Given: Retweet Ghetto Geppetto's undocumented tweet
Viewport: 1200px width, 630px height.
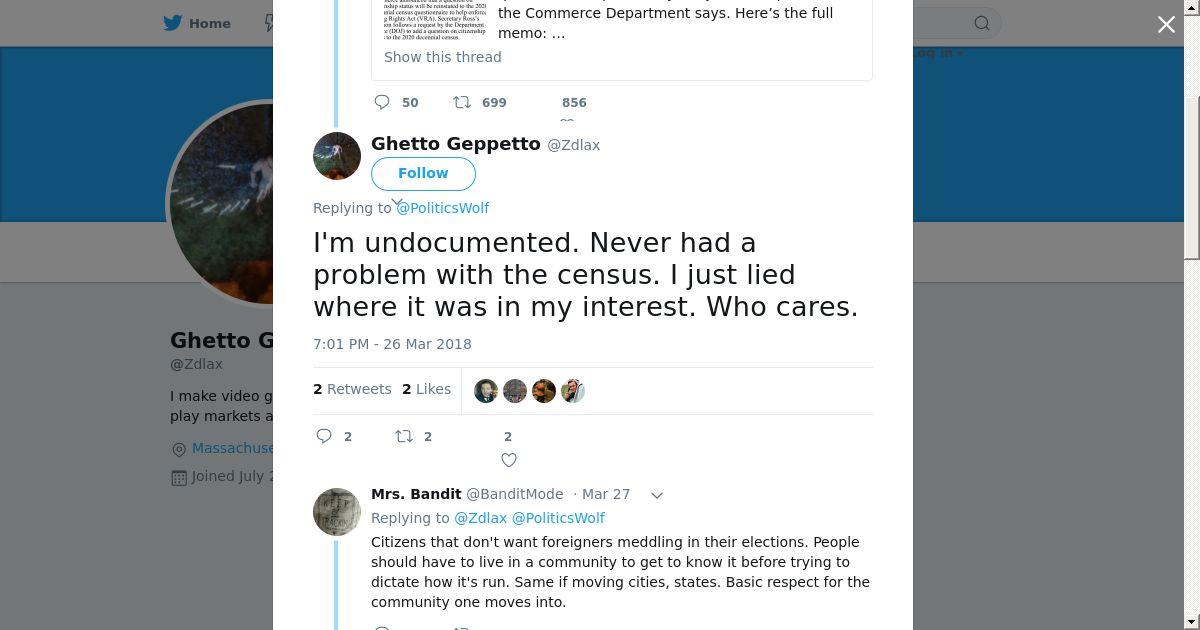Looking at the screenshot, I should (x=404, y=436).
